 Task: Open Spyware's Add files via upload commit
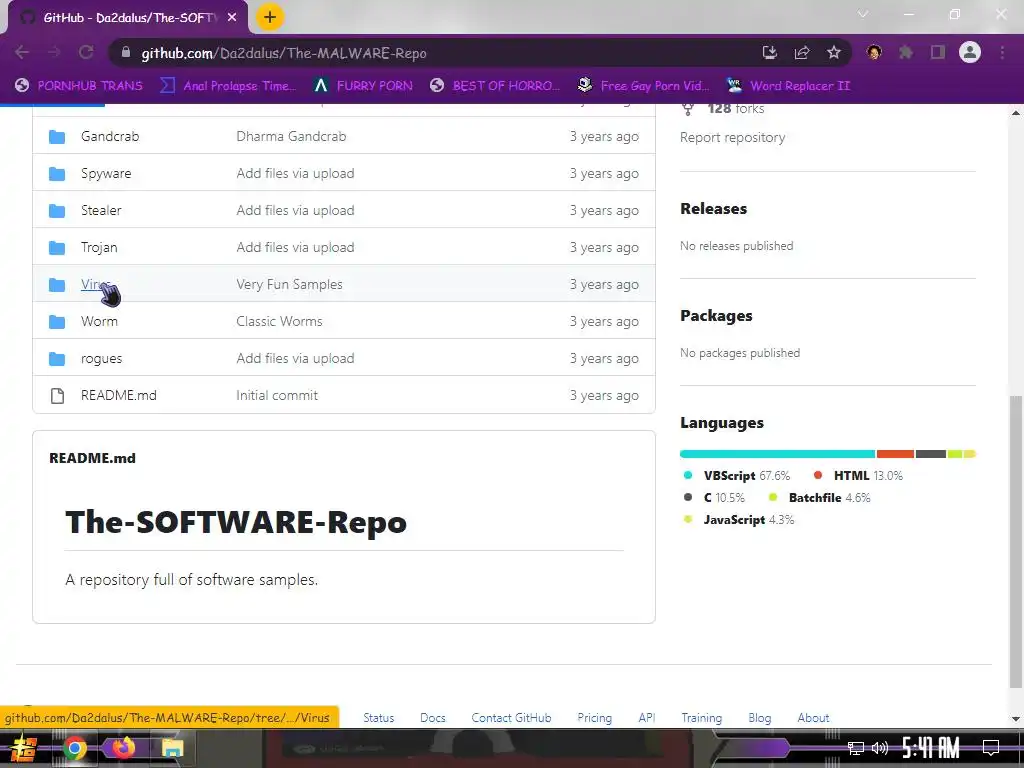(295, 174)
